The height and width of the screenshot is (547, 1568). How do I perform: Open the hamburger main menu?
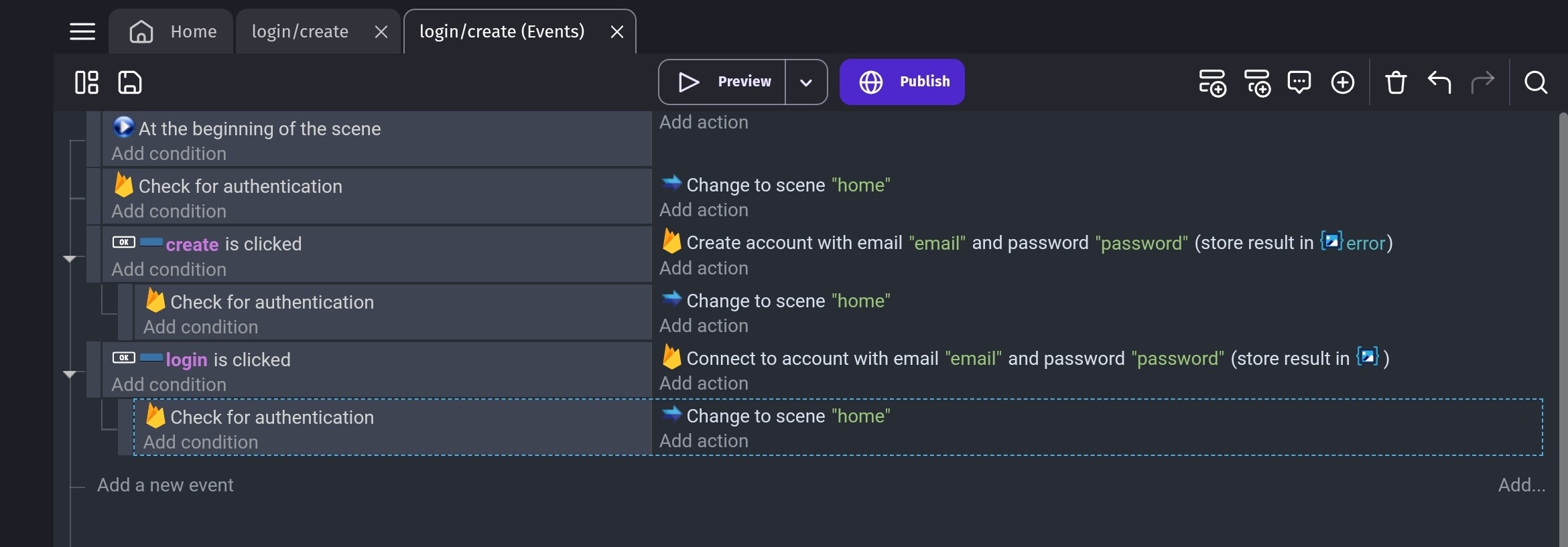point(82,31)
